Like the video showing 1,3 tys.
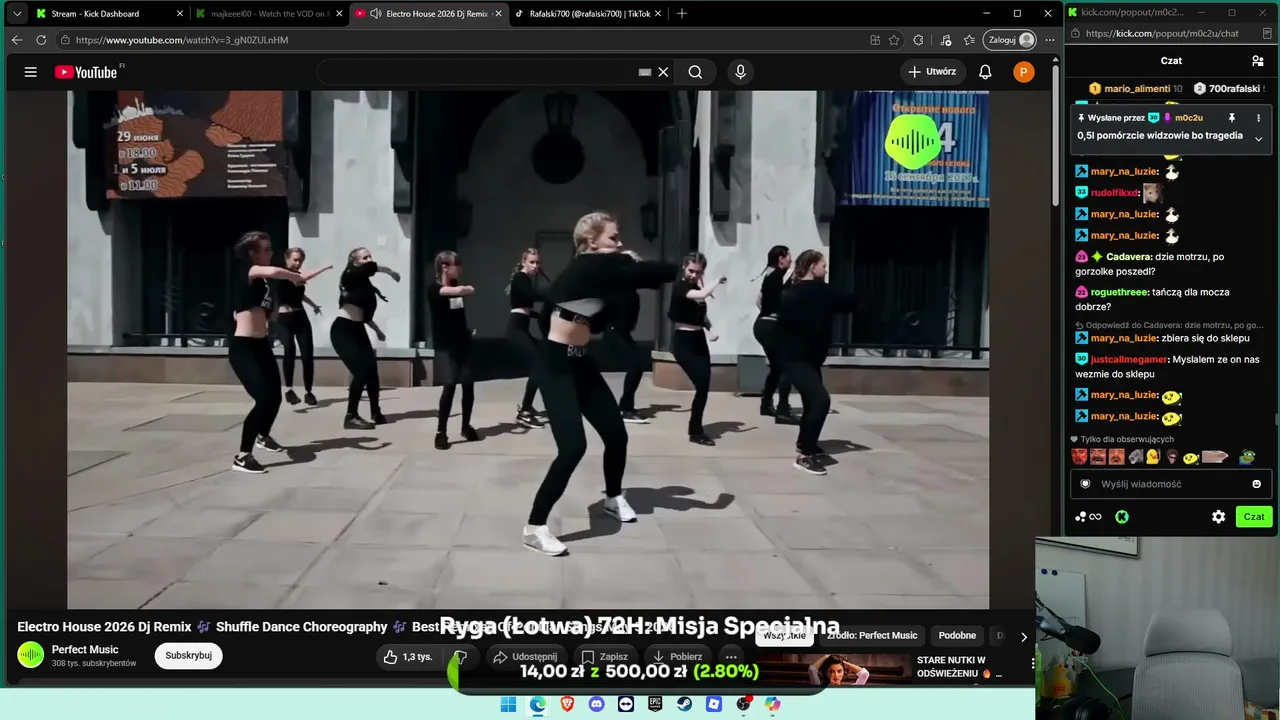Screen dimensions: 1280x720 pyautogui.click(x=408, y=657)
